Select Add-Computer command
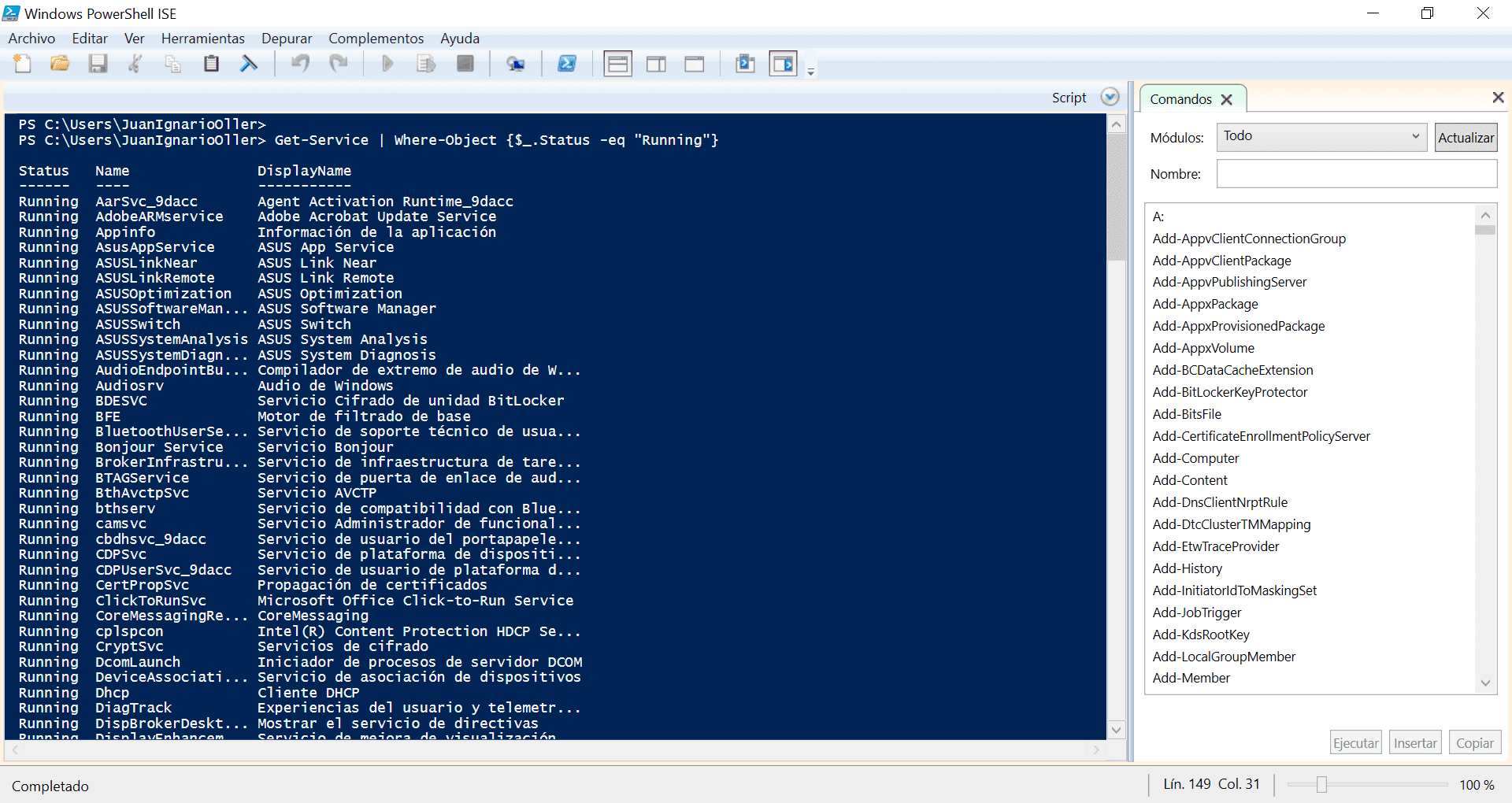 point(1195,458)
